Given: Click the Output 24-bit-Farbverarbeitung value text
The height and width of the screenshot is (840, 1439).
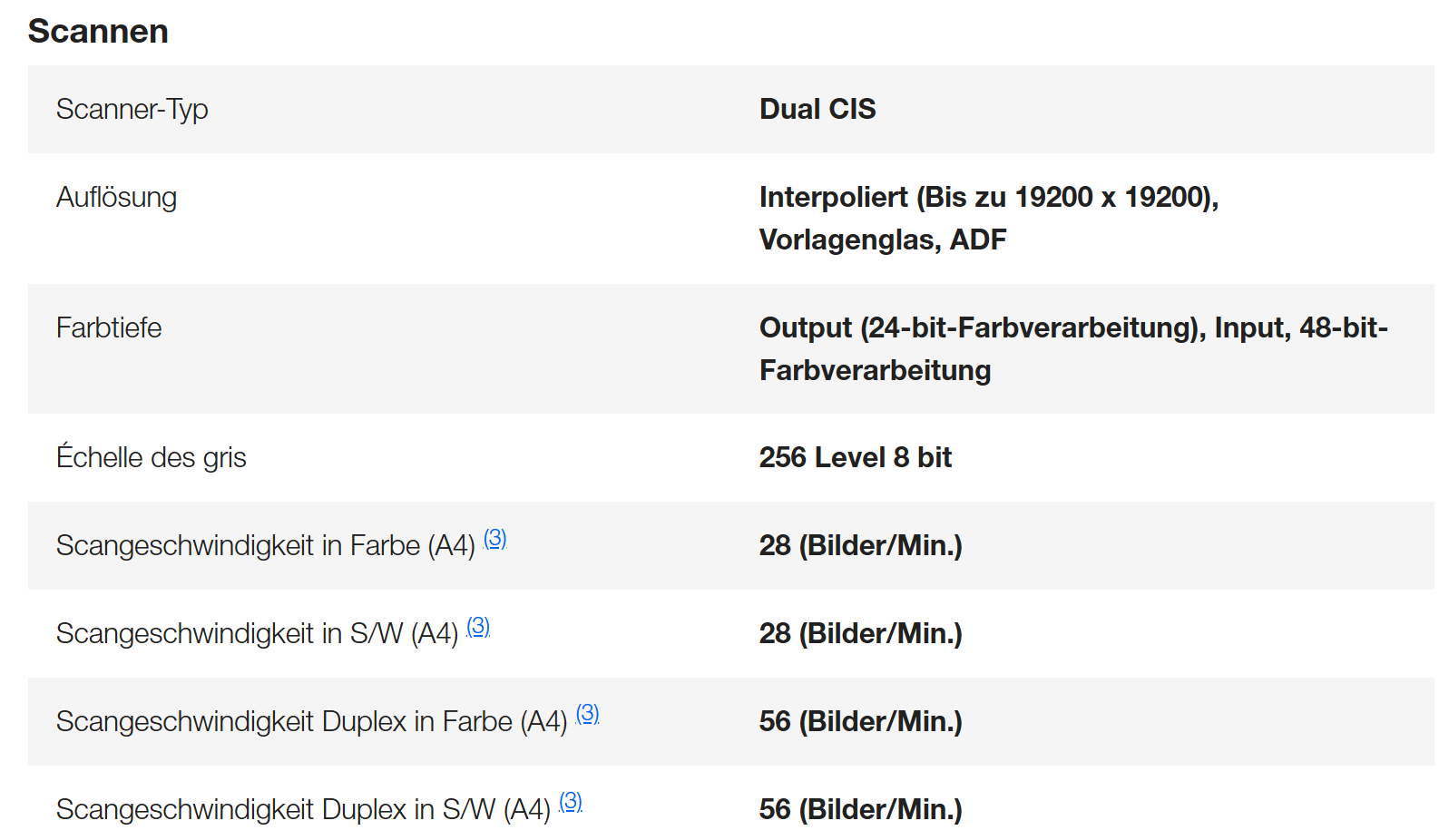Looking at the screenshot, I should (x=1073, y=348).
